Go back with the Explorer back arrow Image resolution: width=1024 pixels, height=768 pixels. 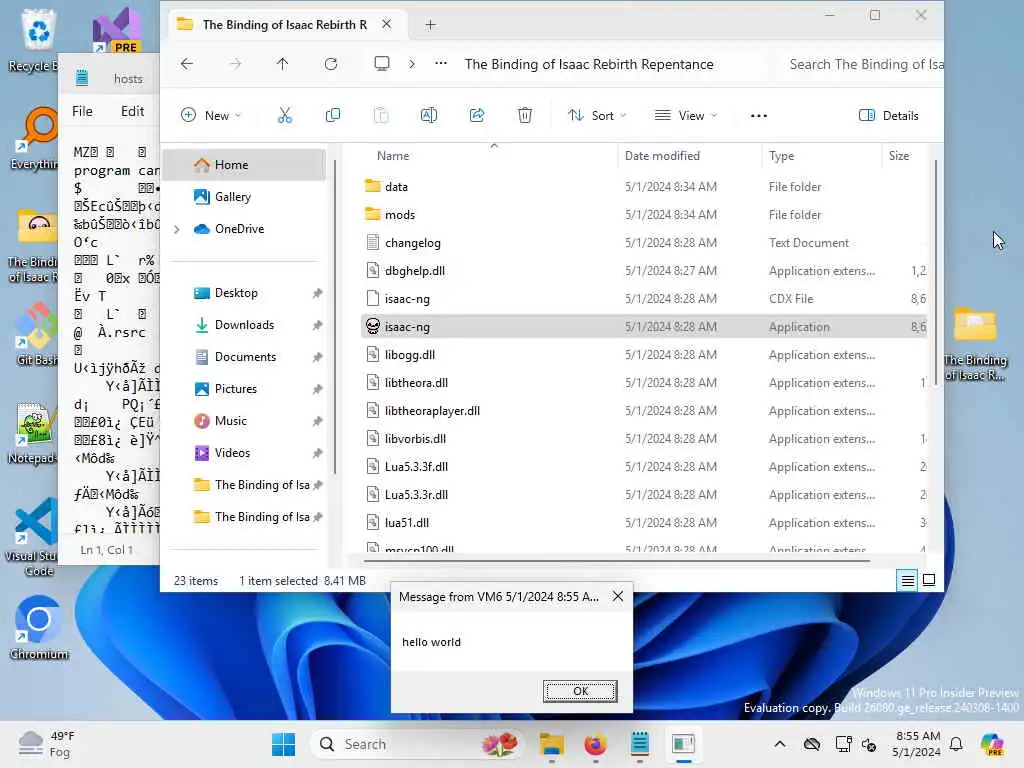[187, 64]
